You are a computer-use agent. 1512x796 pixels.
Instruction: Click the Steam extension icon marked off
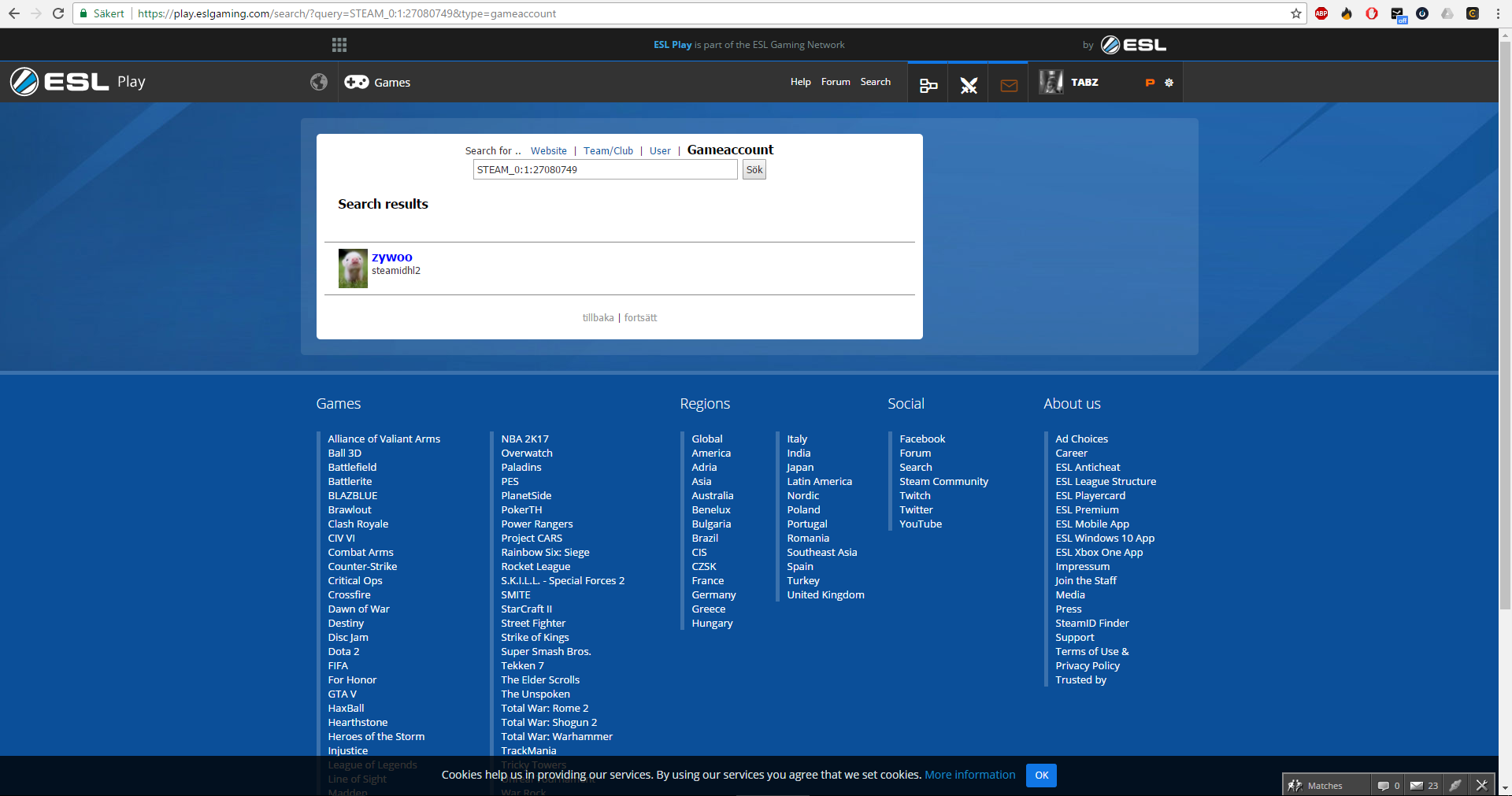1398,14
